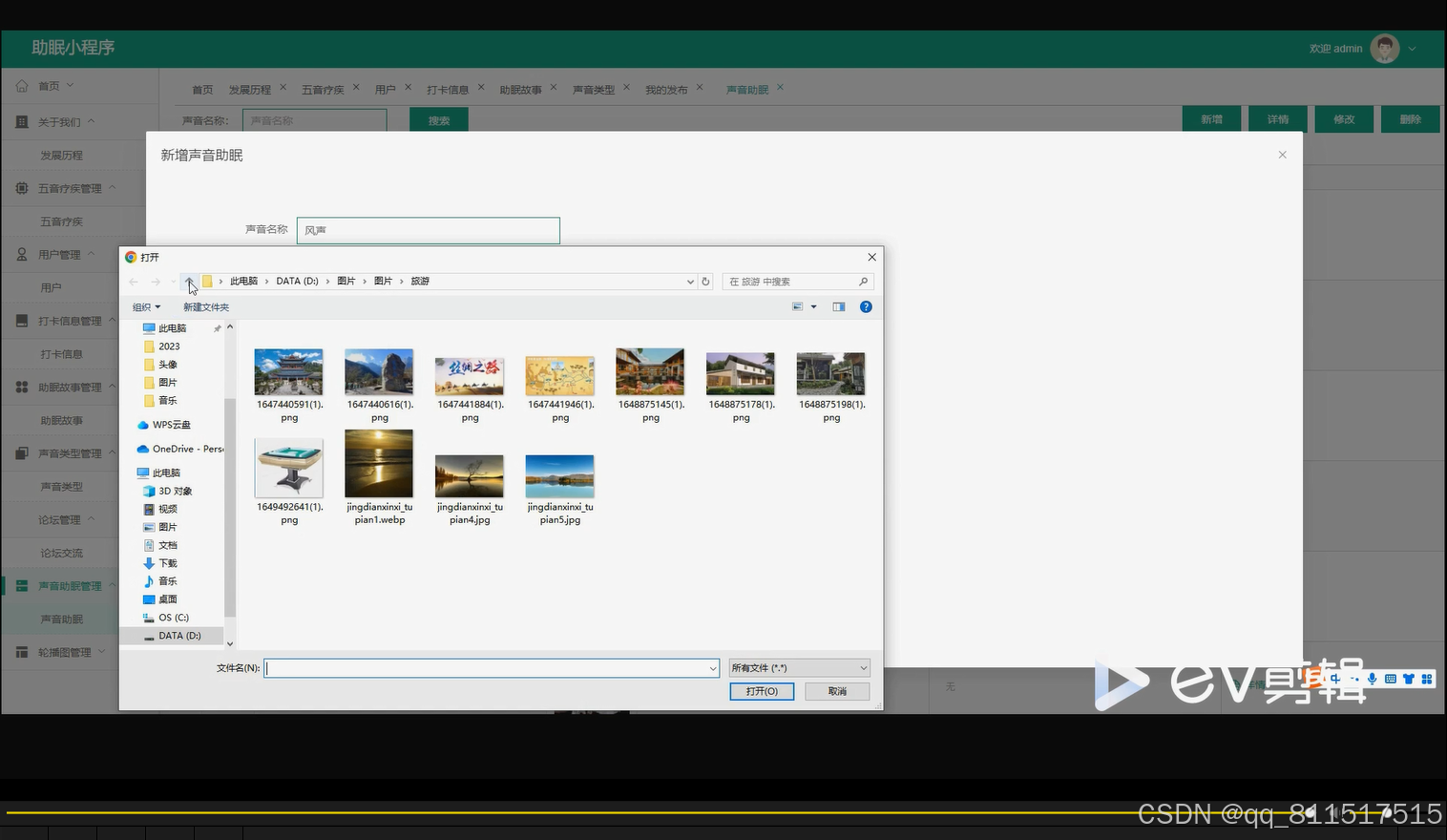Click the 文件名 filename input field

492,668
